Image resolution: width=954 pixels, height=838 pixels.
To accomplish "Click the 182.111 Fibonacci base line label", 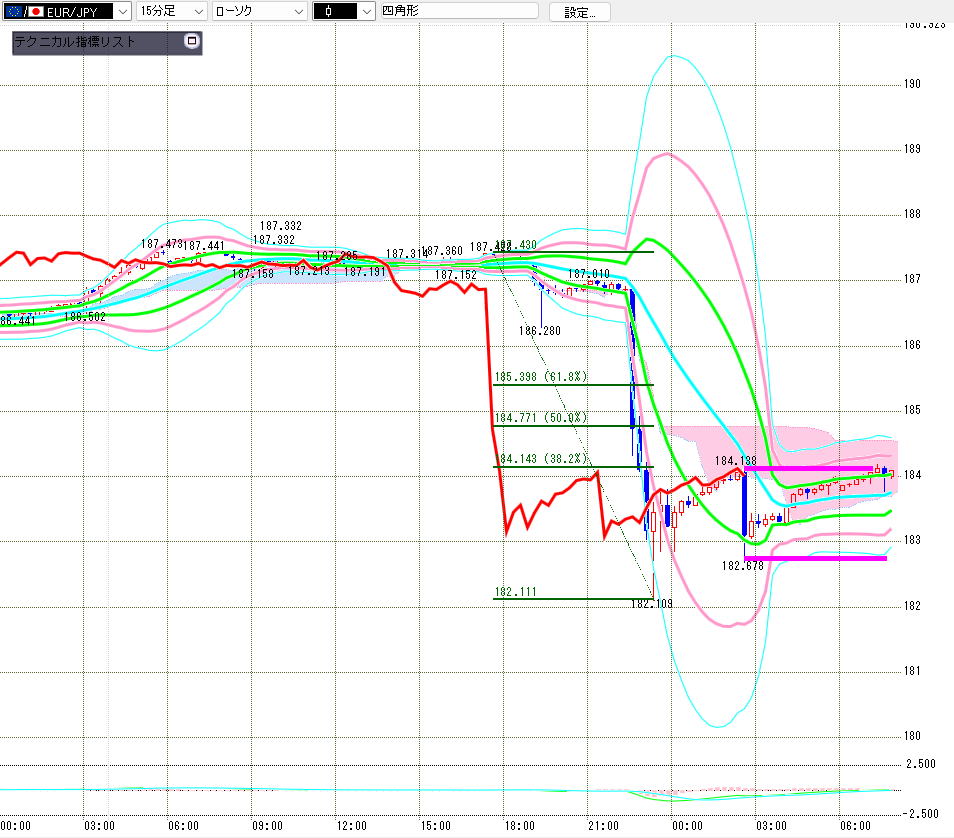I will [x=515, y=592].
